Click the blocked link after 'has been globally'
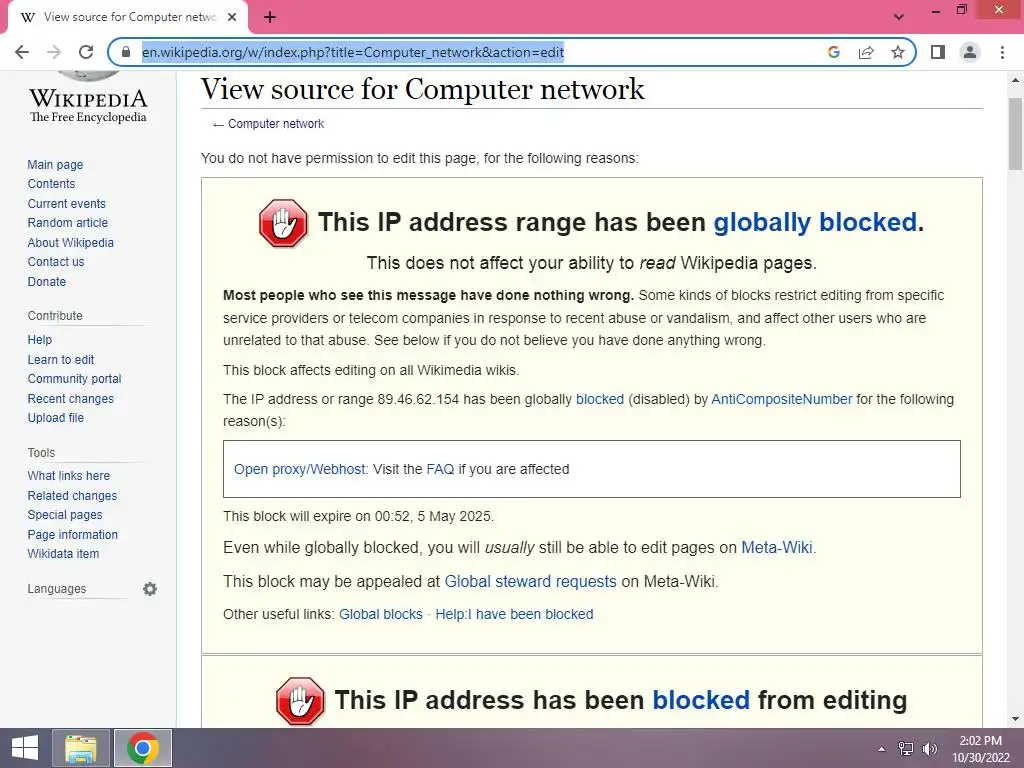Image resolution: width=1024 pixels, height=768 pixels. point(600,399)
